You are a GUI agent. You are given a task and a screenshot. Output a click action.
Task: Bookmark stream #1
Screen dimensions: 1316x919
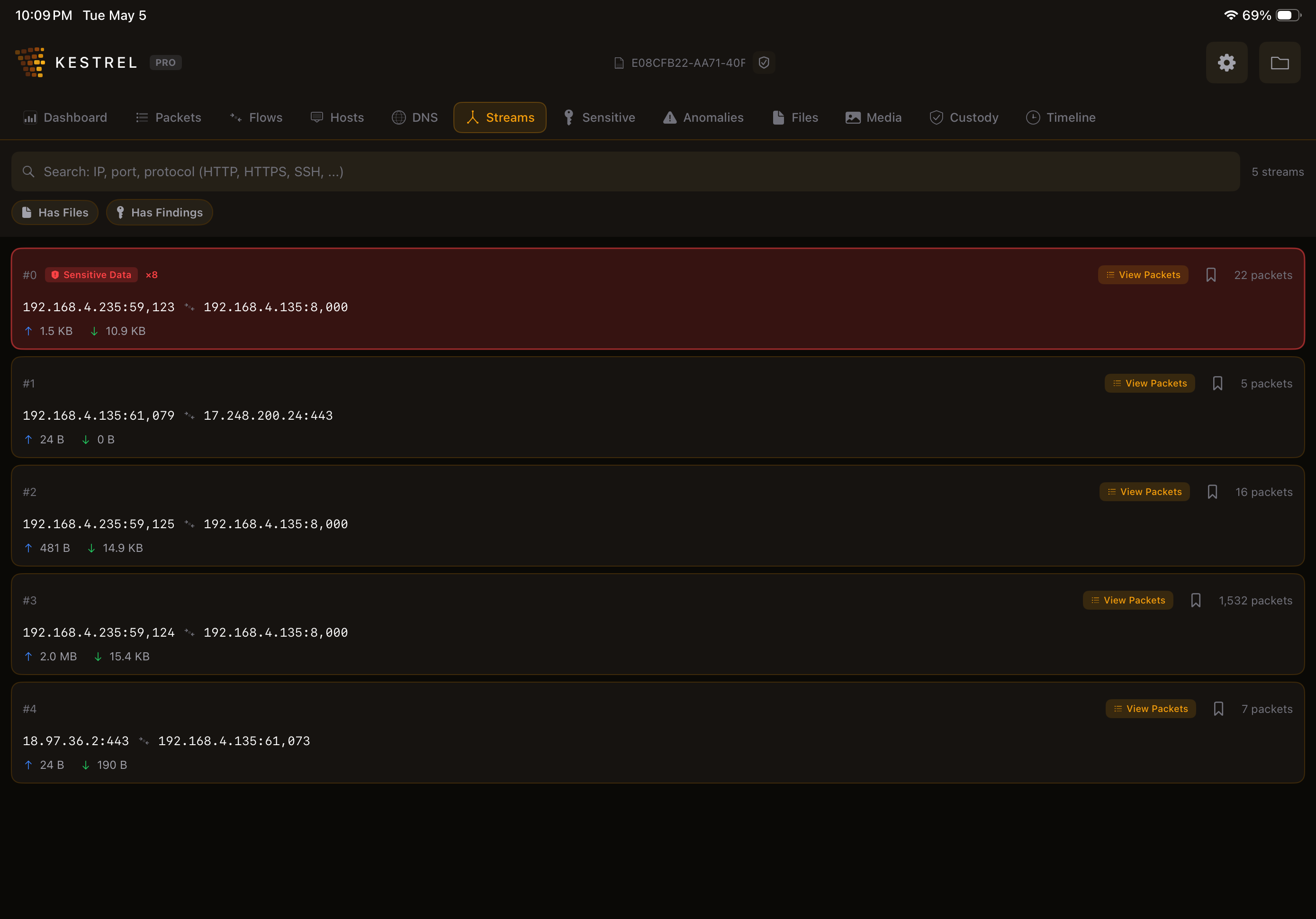pyautogui.click(x=1217, y=383)
